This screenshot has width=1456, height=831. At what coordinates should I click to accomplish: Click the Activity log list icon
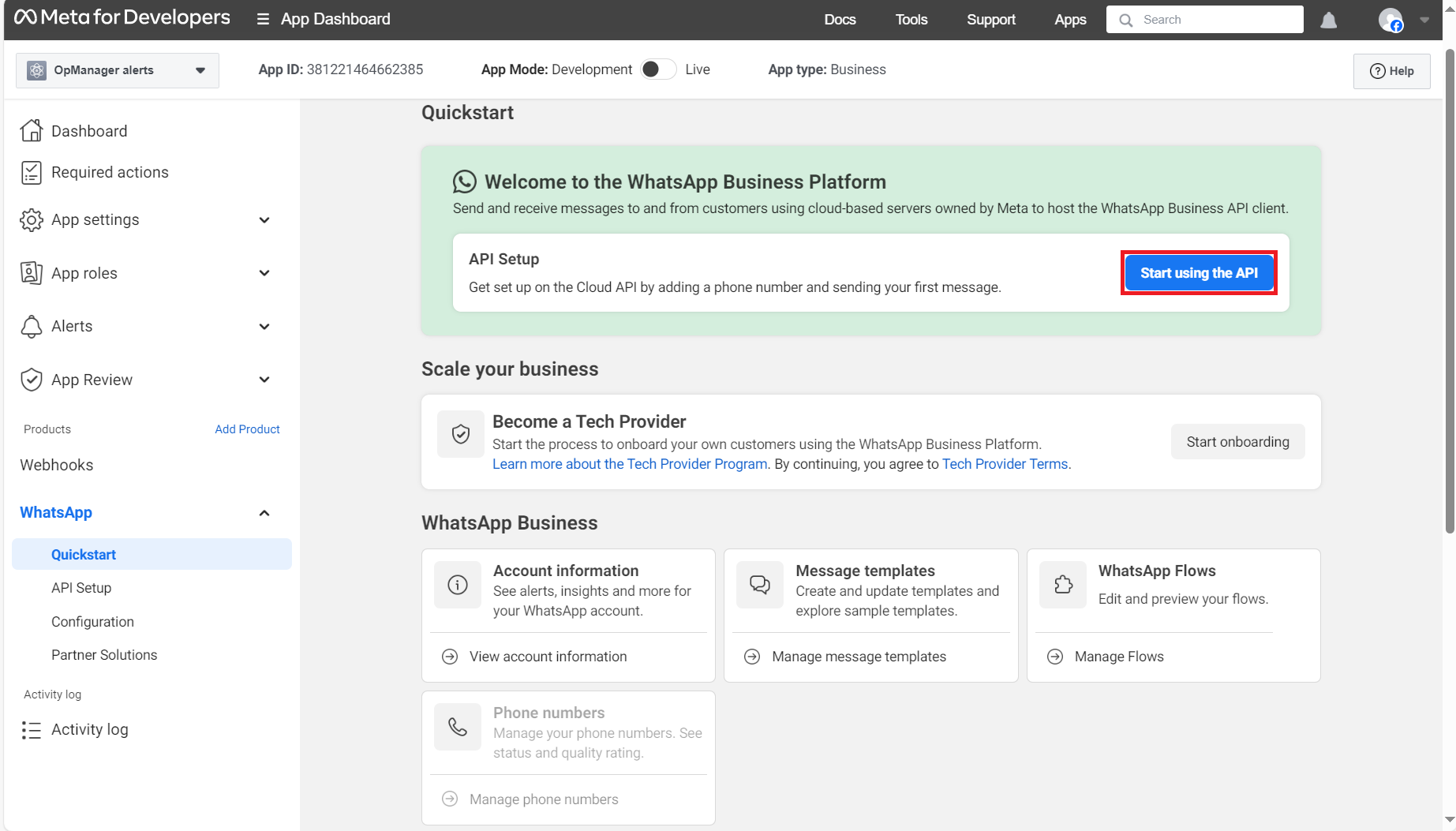click(32, 730)
